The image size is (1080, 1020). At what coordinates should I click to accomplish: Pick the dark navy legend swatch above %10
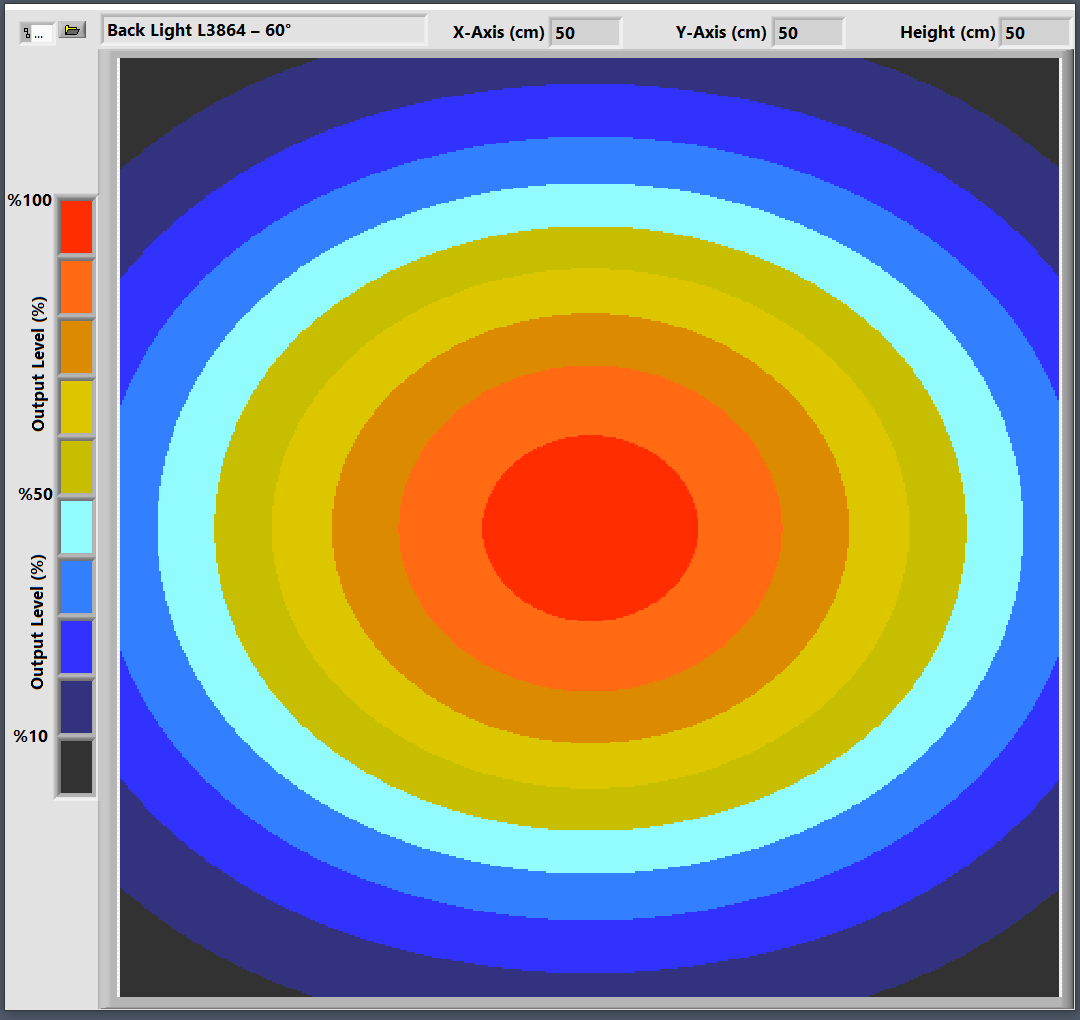pyautogui.click(x=76, y=707)
